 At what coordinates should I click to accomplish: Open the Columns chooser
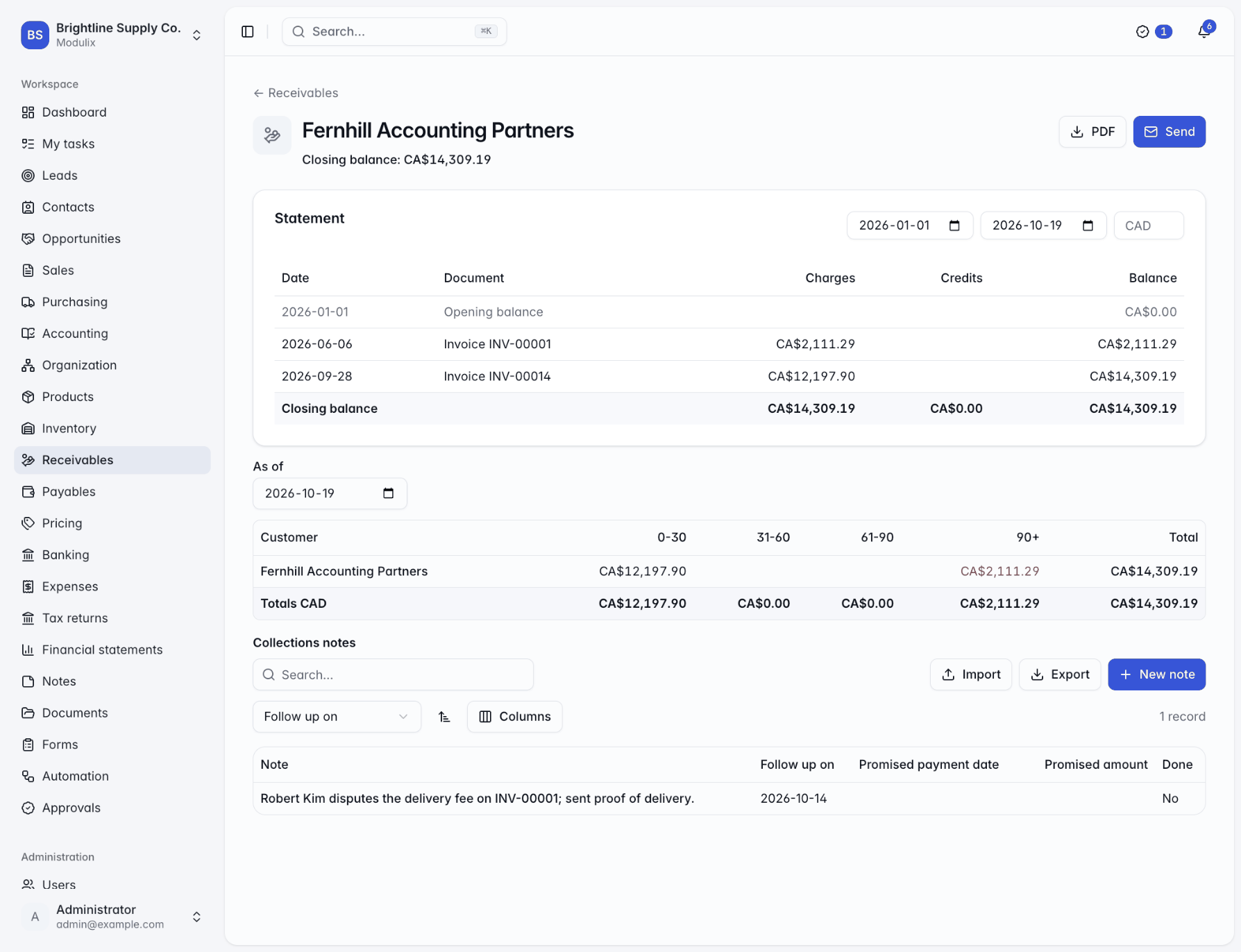pyautogui.click(x=514, y=716)
